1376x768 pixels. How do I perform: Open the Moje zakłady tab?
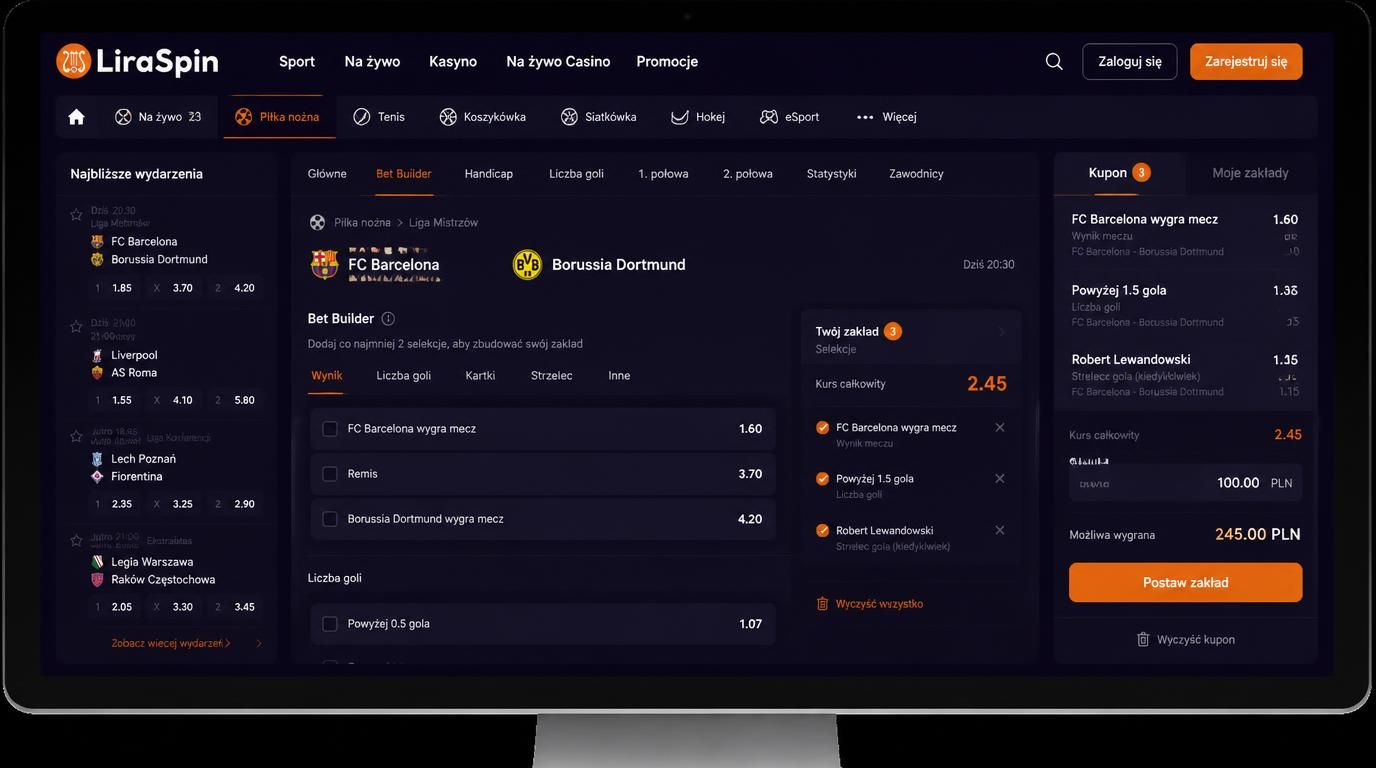(1250, 173)
